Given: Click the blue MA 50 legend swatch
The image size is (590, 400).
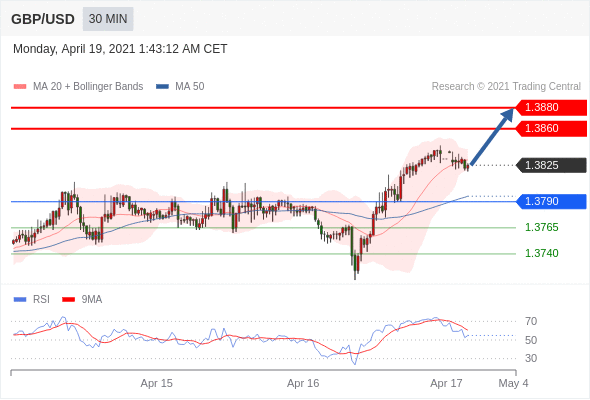Looking at the screenshot, I should click(x=162, y=87).
